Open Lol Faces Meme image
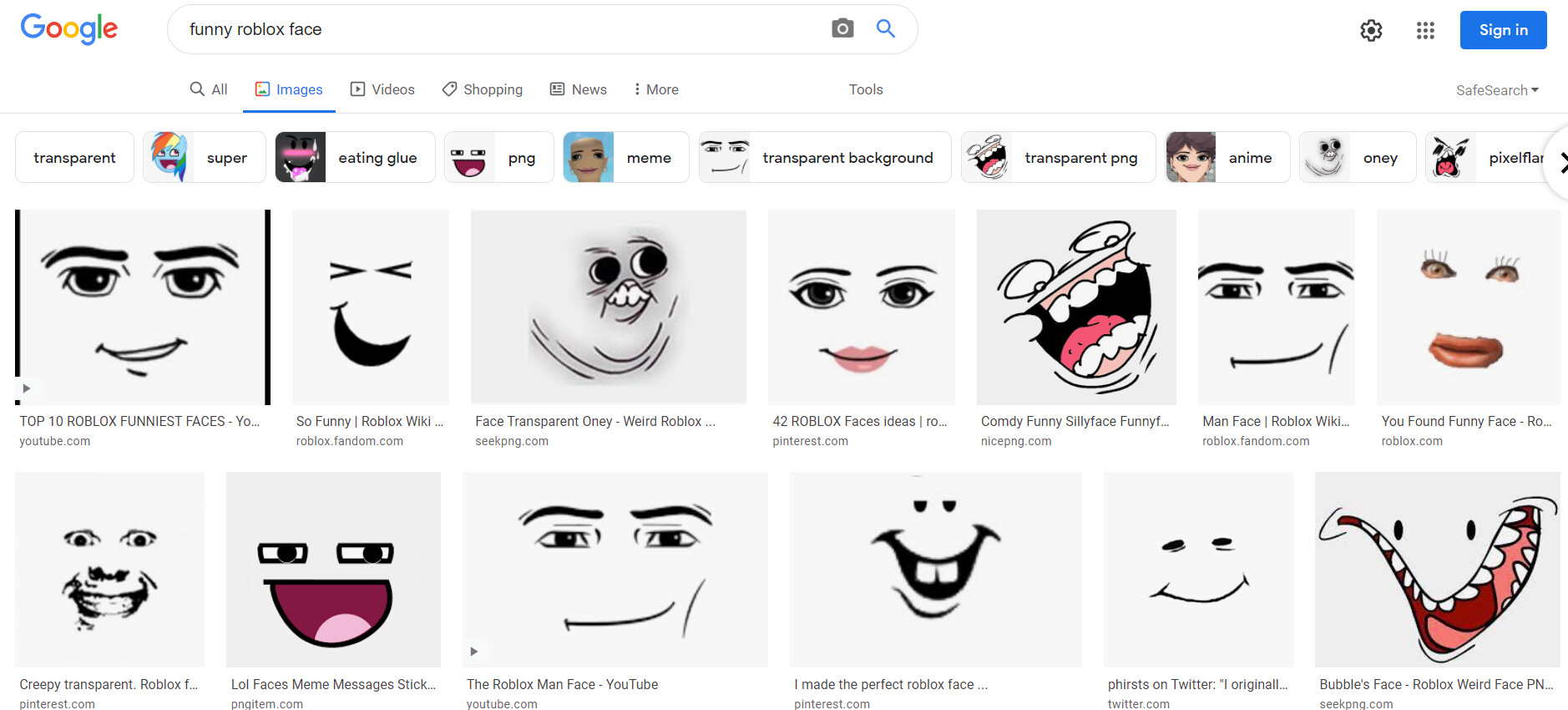The height and width of the screenshot is (710, 1568). coord(333,570)
